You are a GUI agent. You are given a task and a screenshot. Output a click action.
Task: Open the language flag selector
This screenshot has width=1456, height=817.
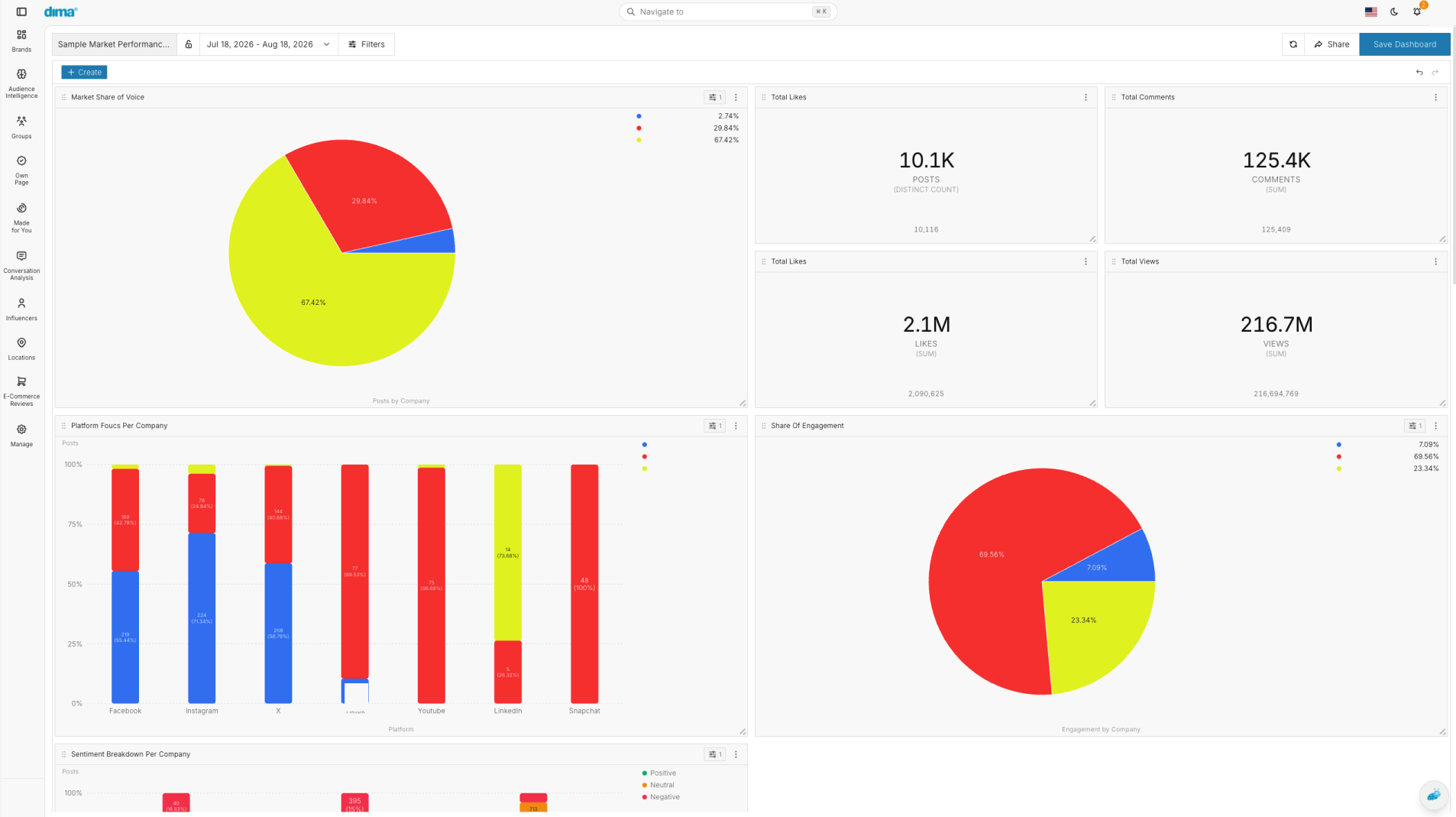pyautogui.click(x=1371, y=11)
